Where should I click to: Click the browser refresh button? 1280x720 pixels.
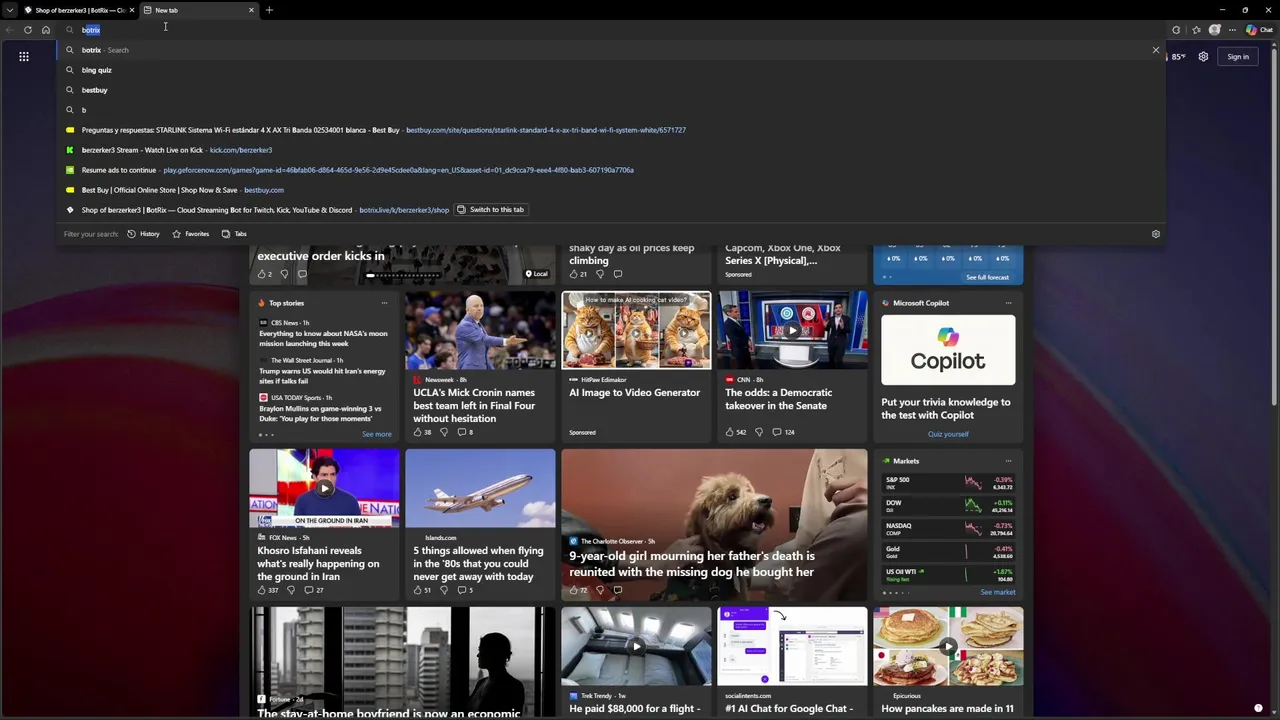[28, 30]
